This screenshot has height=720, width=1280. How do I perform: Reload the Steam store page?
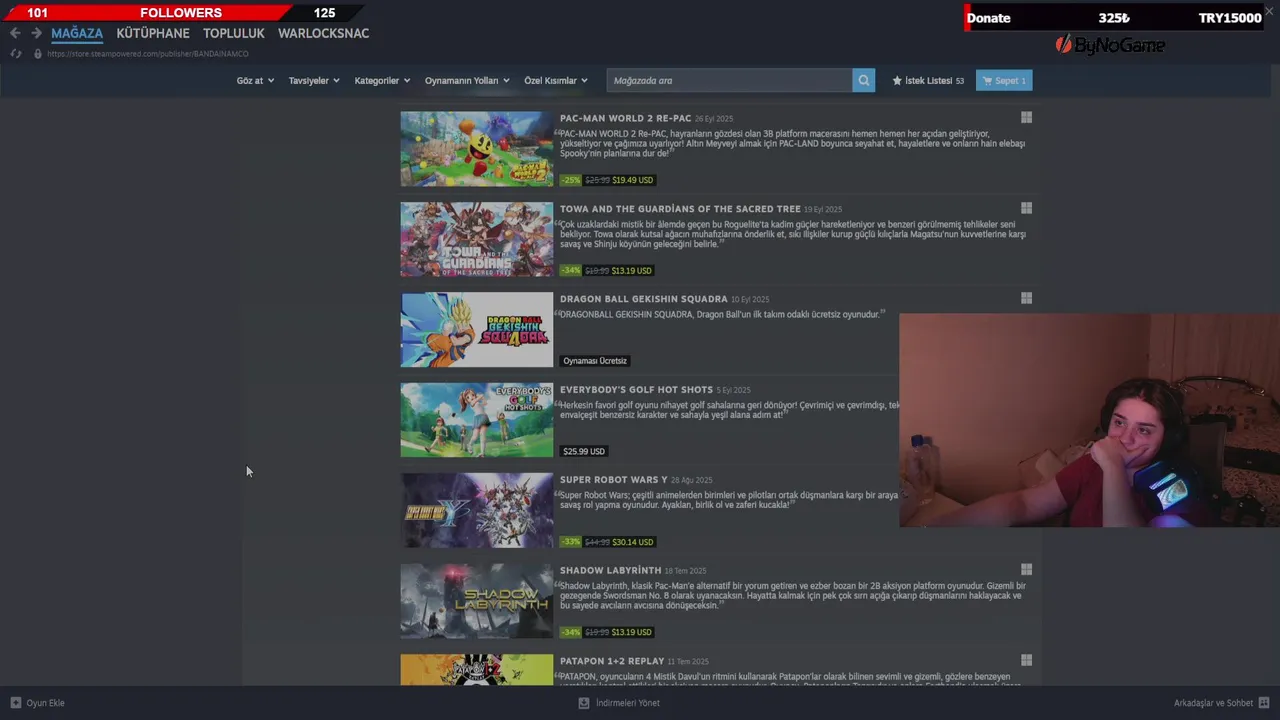pyautogui.click(x=16, y=54)
